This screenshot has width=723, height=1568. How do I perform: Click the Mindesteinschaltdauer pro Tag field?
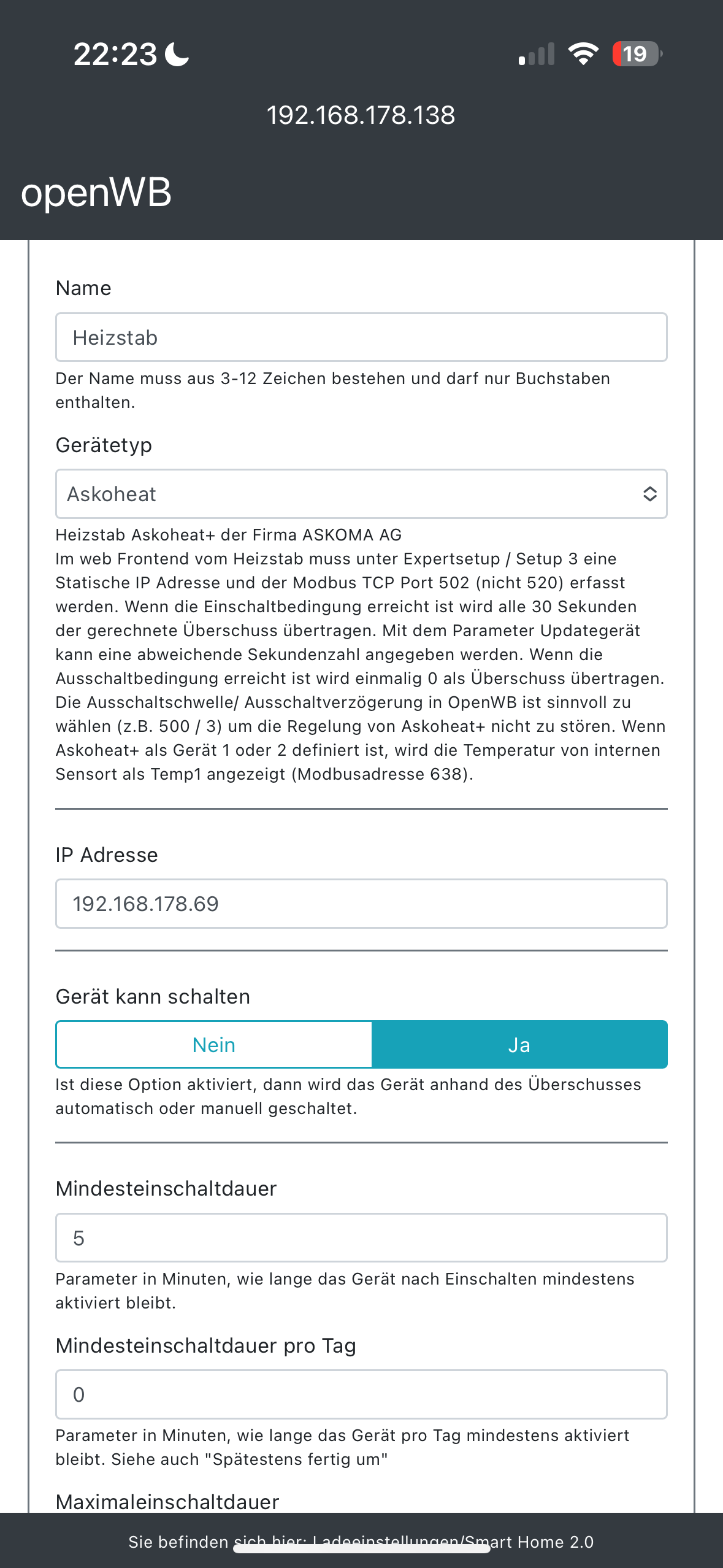(361, 1394)
